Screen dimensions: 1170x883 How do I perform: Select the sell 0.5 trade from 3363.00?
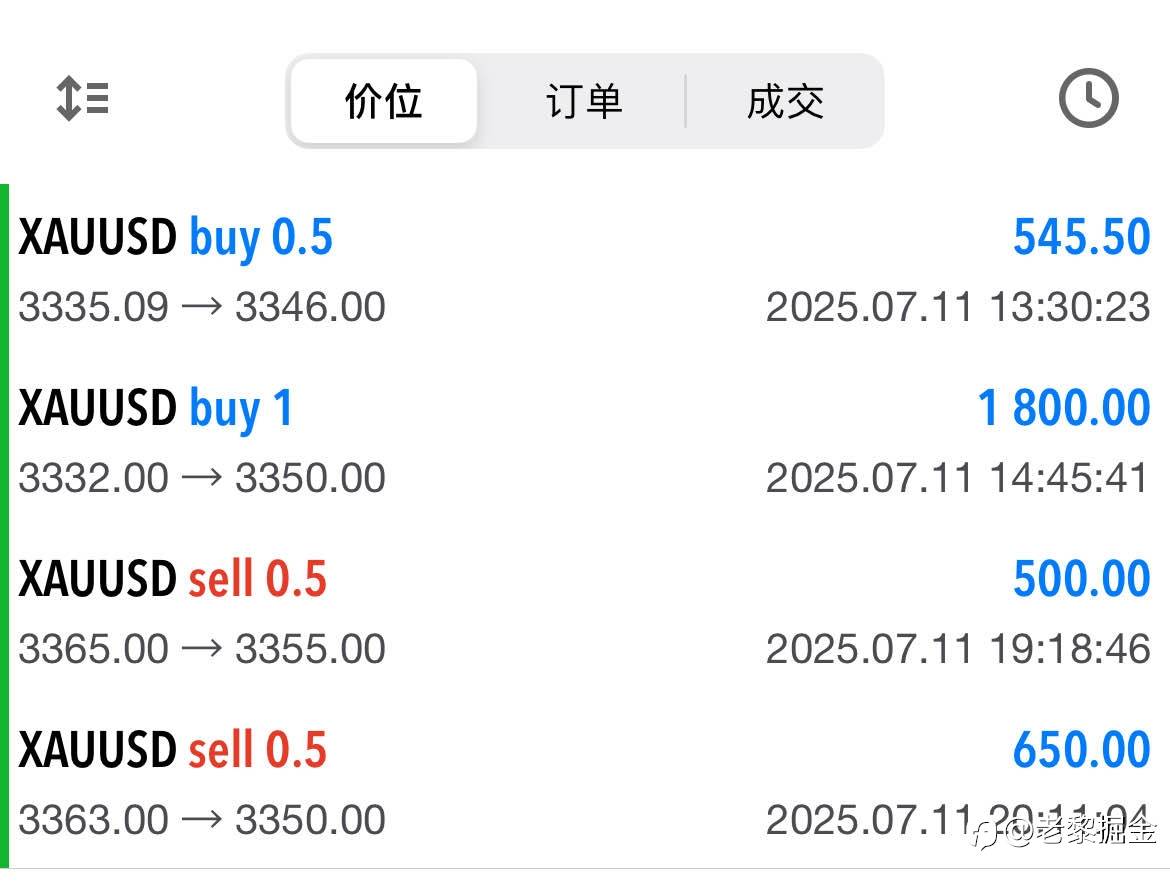click(x=585, y=783)
